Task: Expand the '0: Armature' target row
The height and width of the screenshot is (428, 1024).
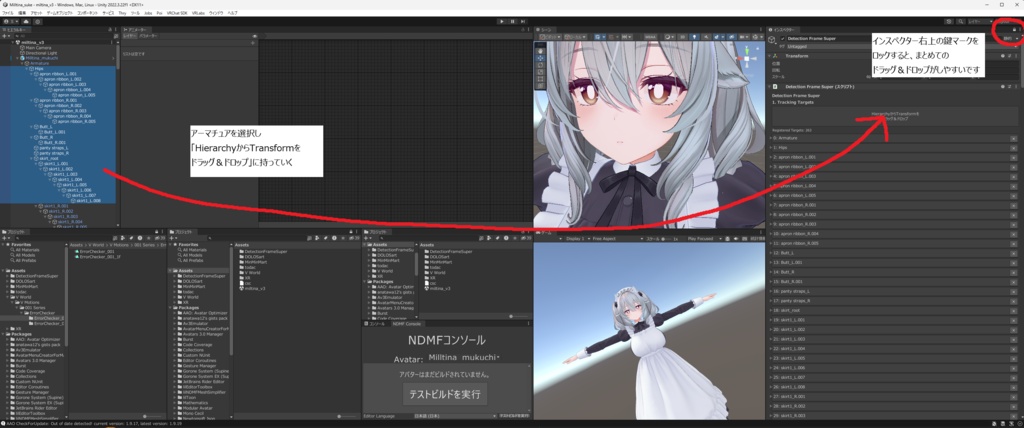Action: (x=771, y=139)
